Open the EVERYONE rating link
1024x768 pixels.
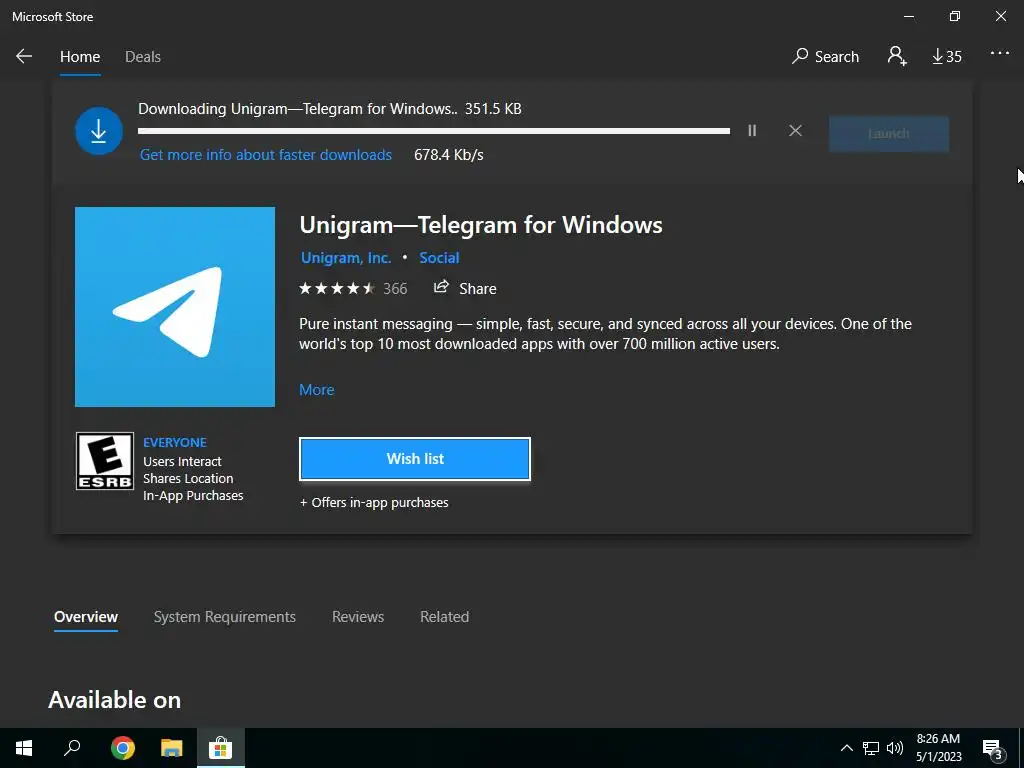pyautogui.click(x=175, y=443)
